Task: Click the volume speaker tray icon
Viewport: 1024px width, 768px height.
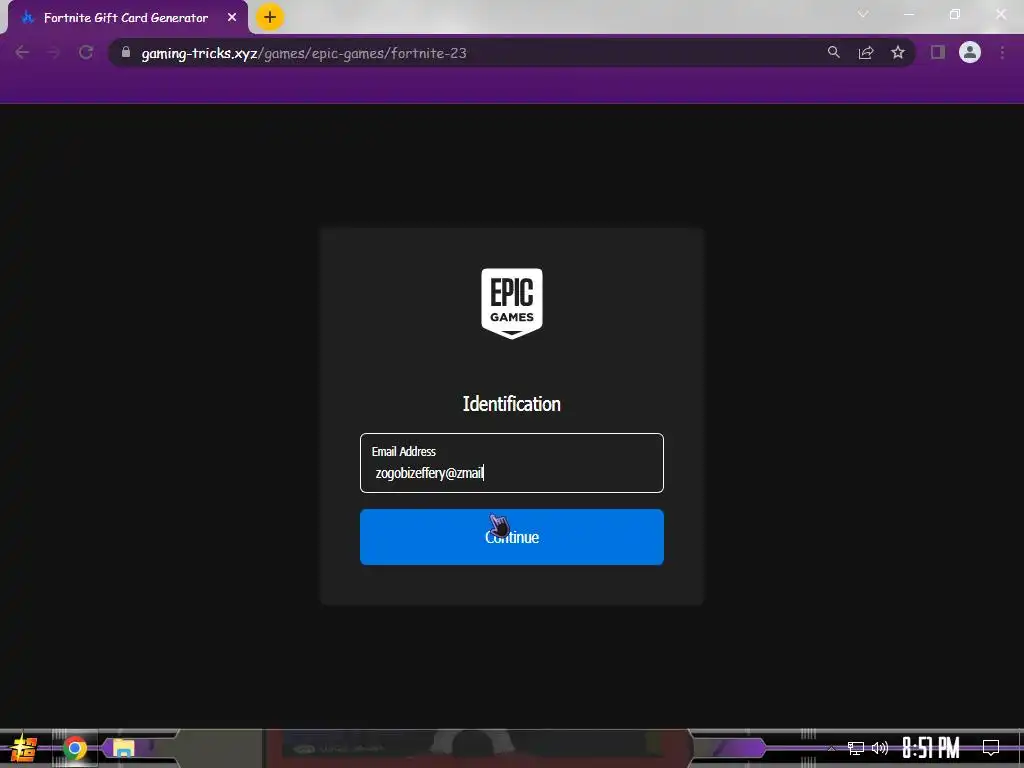Action: click(880, 748)
